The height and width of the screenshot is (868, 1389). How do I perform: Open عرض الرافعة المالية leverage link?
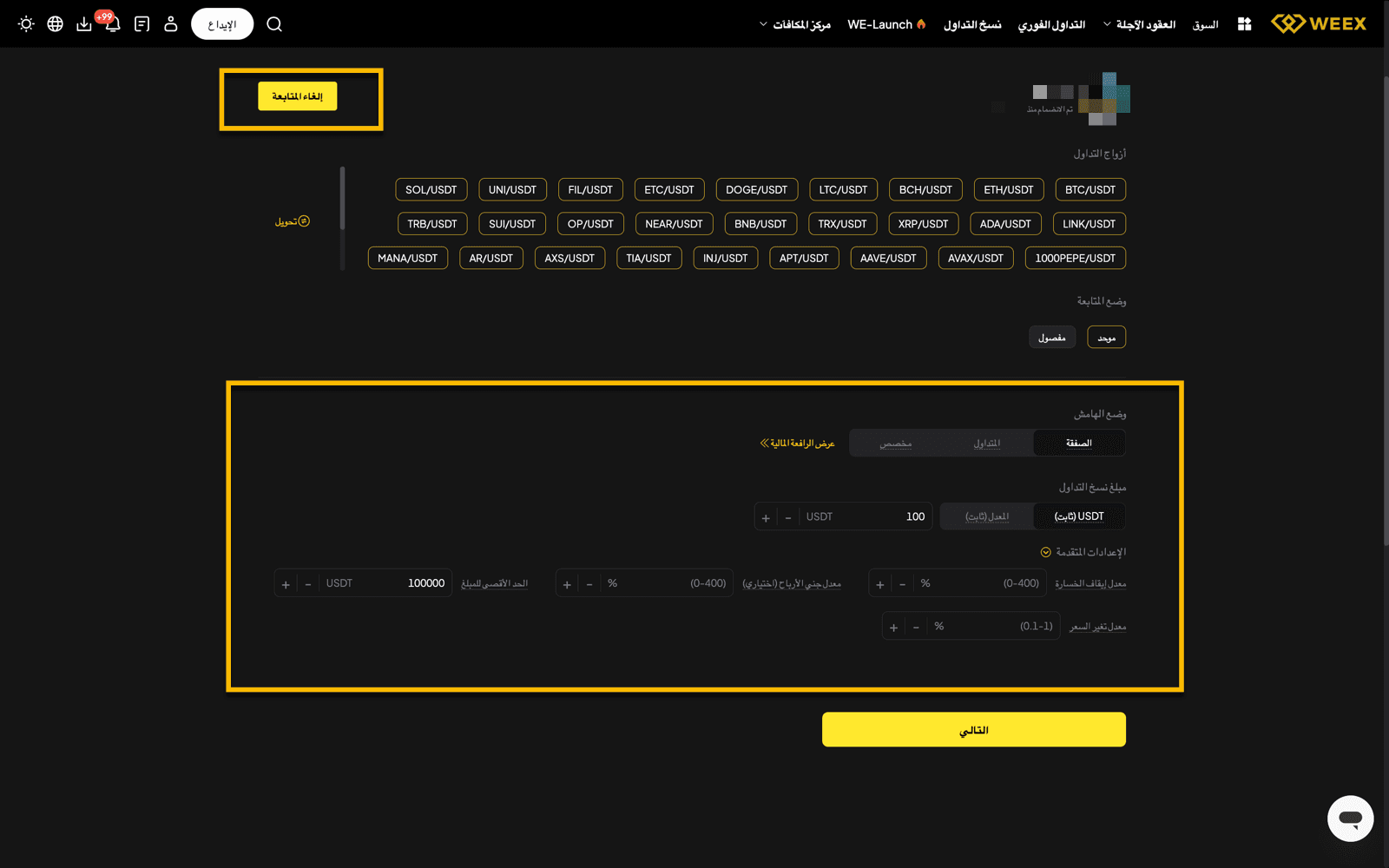point(797,443)
